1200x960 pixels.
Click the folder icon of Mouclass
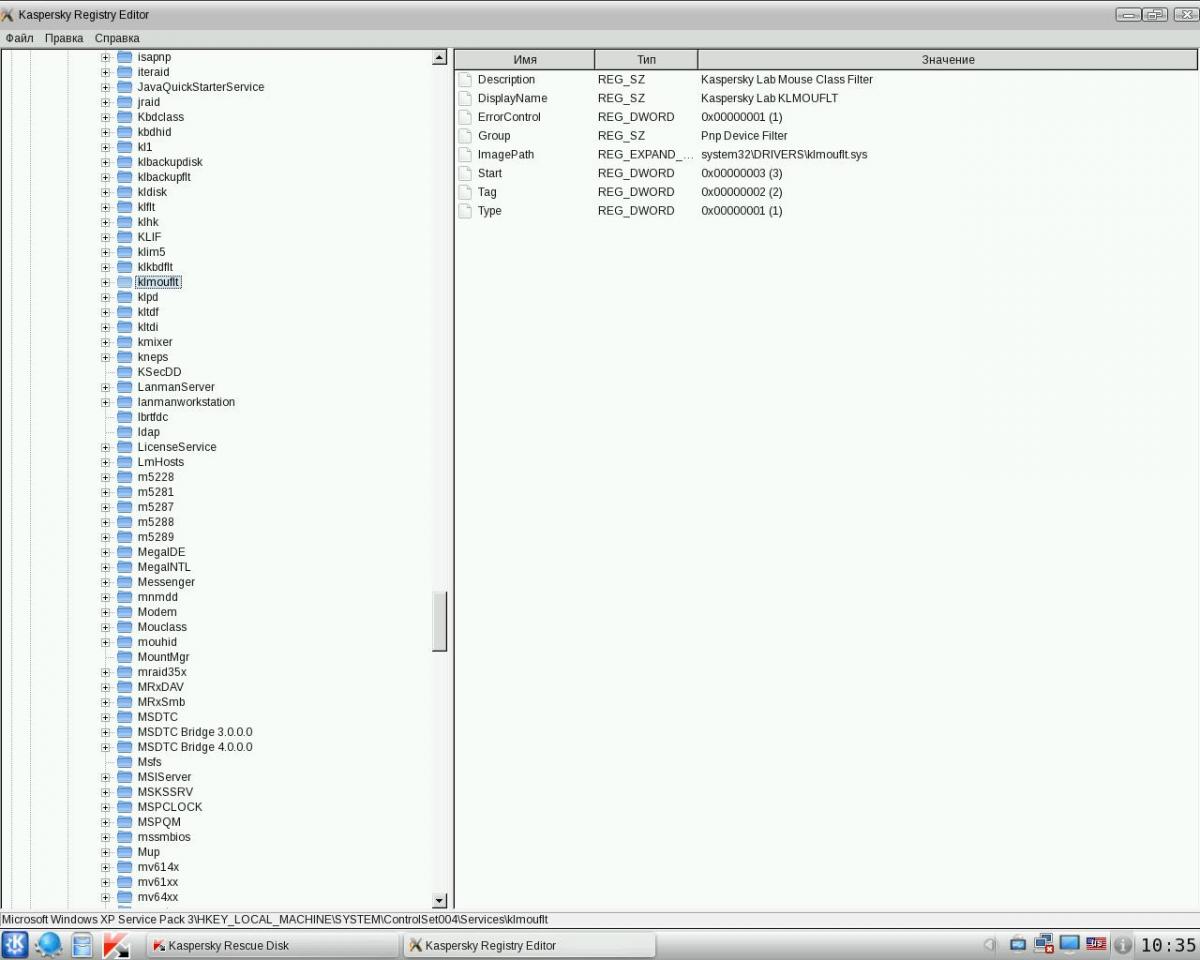point(124,627)
